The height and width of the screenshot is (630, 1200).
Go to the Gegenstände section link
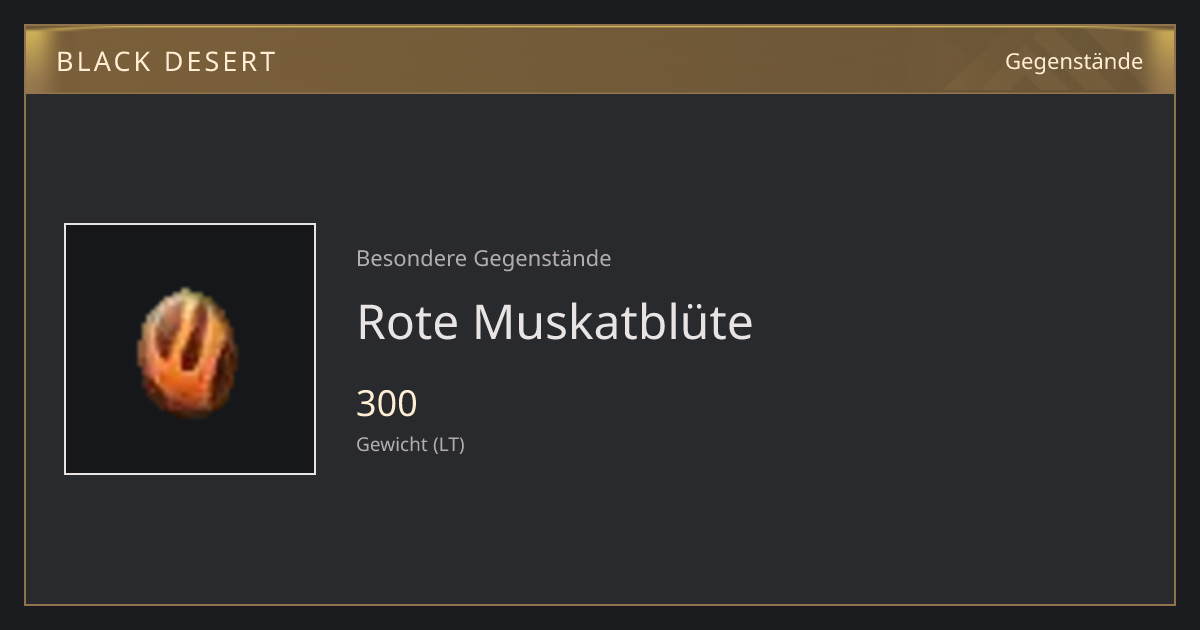[x=1073, y=62]
